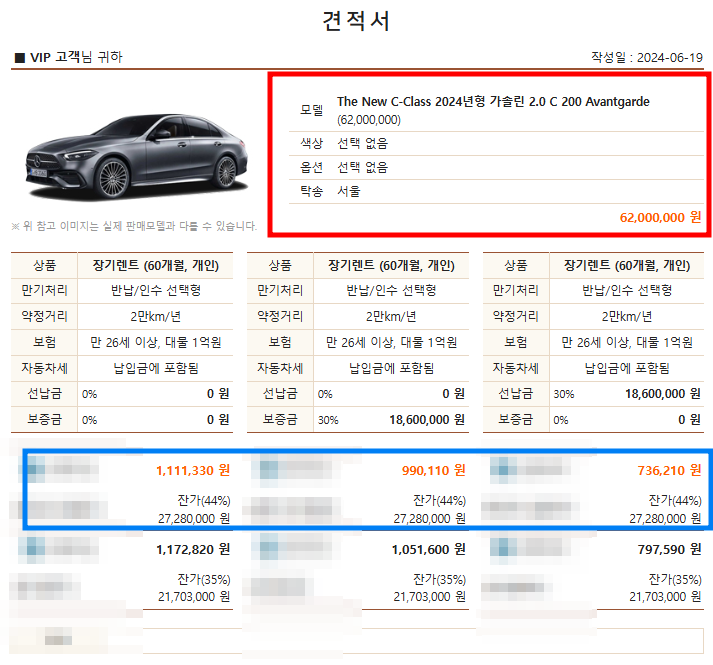Click the 옵션 row label
Screen dimensions: 713x665
pos(311,167)
